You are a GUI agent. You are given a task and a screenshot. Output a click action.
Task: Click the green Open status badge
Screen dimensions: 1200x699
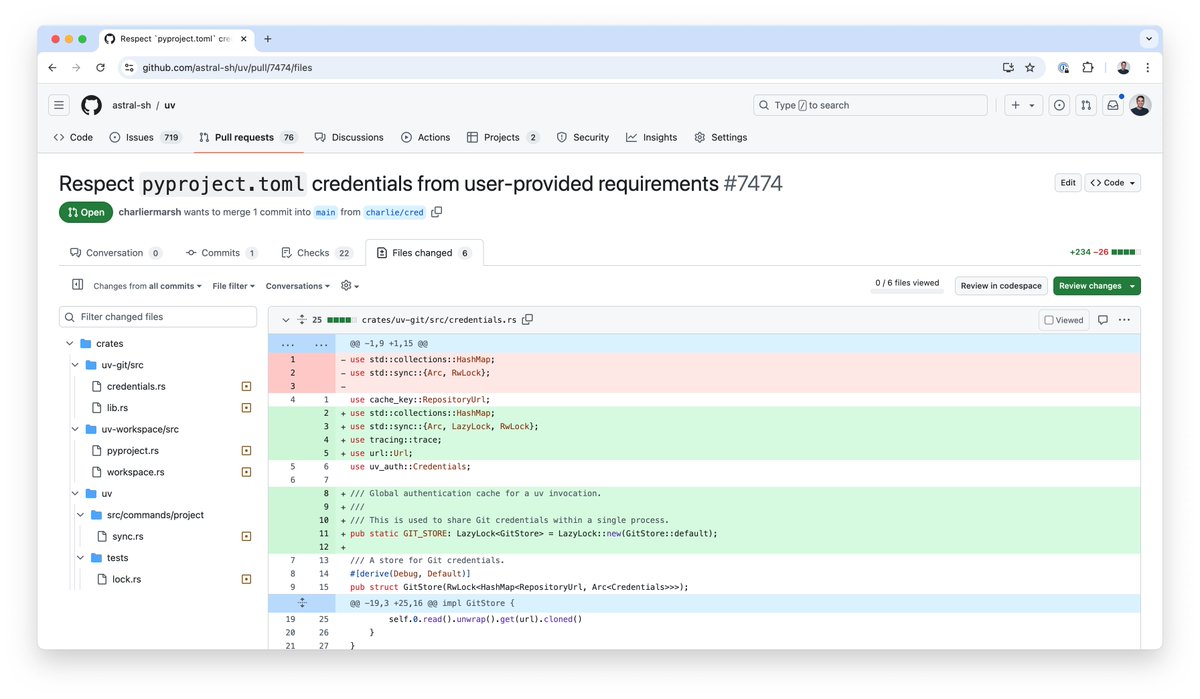(x=86, y=212)
